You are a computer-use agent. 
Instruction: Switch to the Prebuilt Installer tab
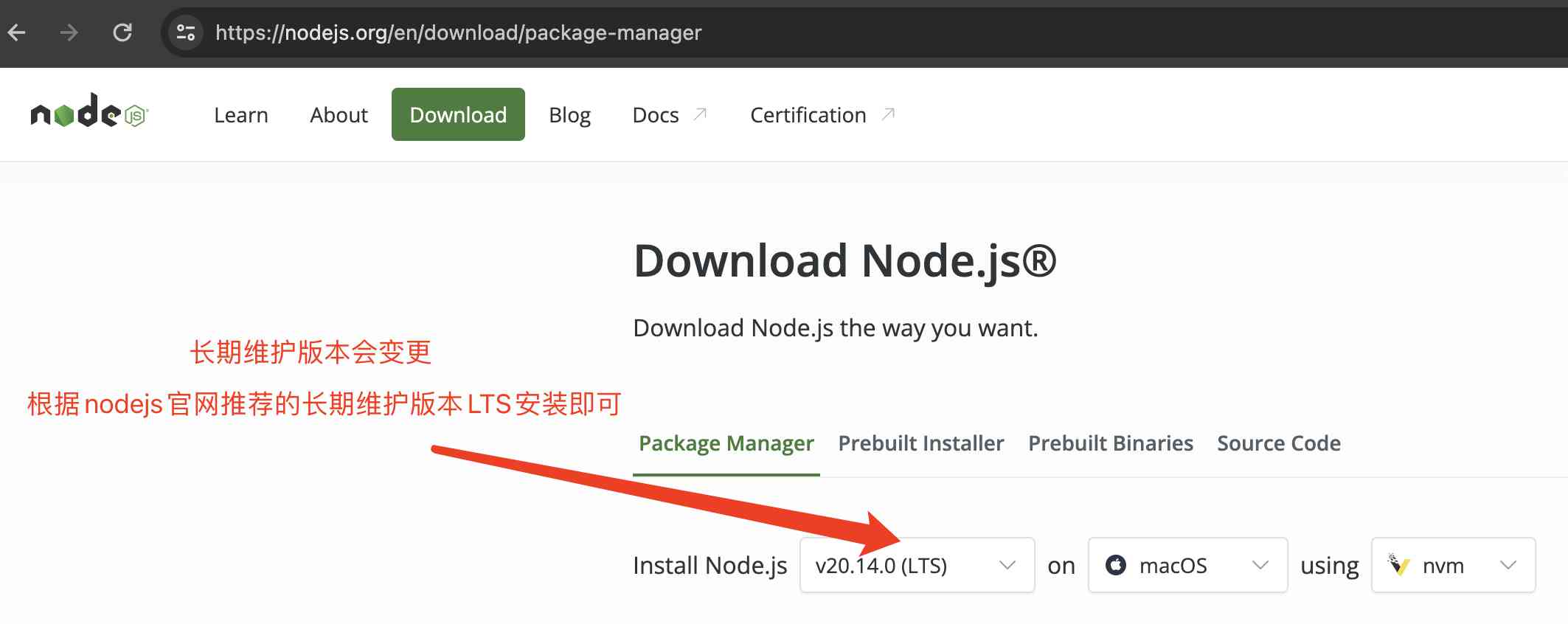coord(921,443)
